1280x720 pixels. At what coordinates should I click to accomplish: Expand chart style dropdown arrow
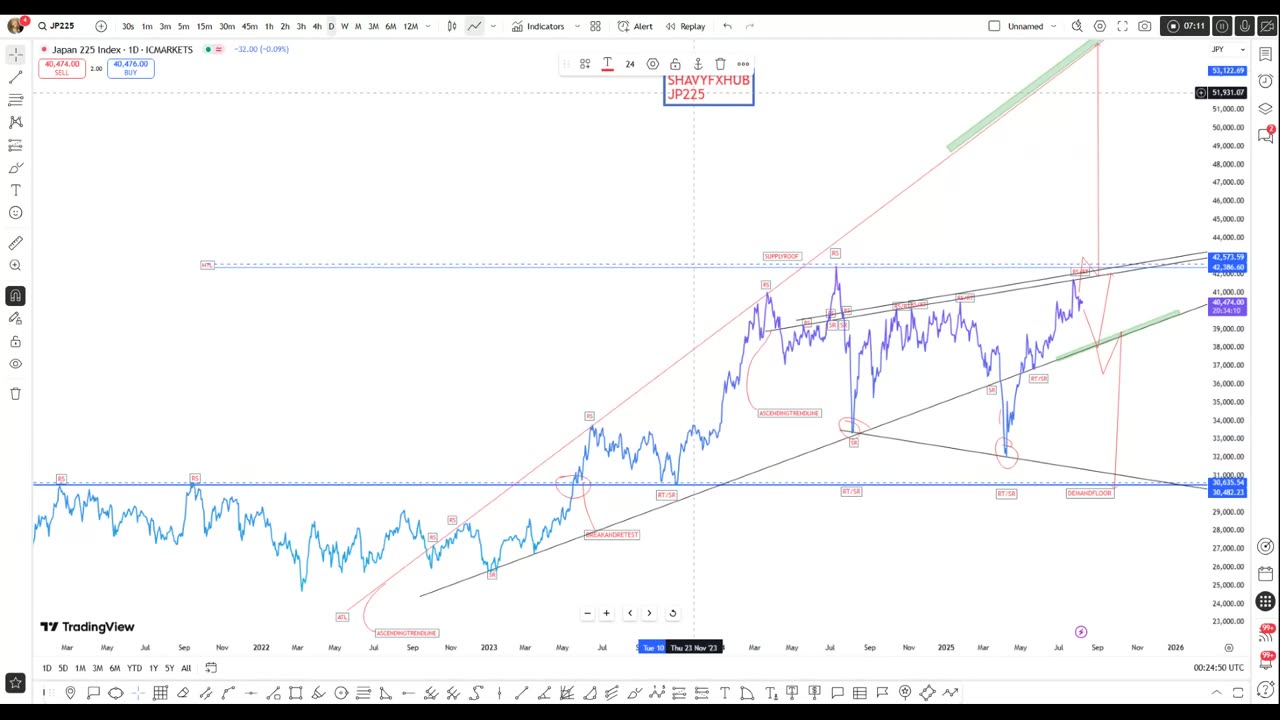coord(493,26)
